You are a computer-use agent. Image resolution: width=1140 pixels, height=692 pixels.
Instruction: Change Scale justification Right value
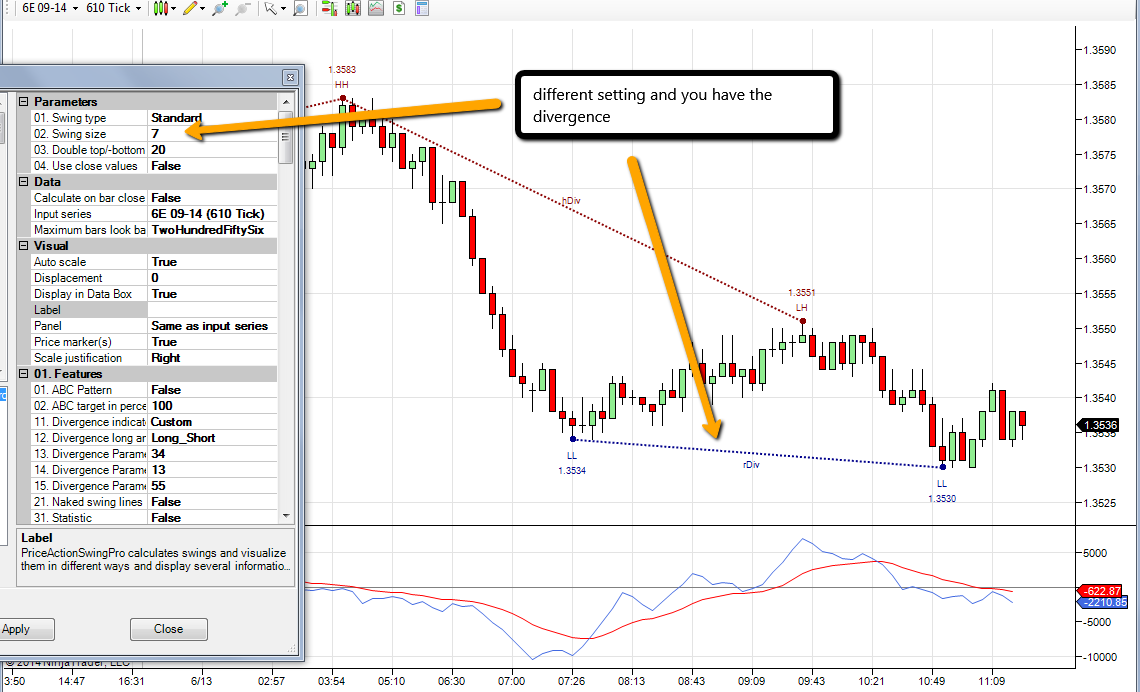[213, 358]
